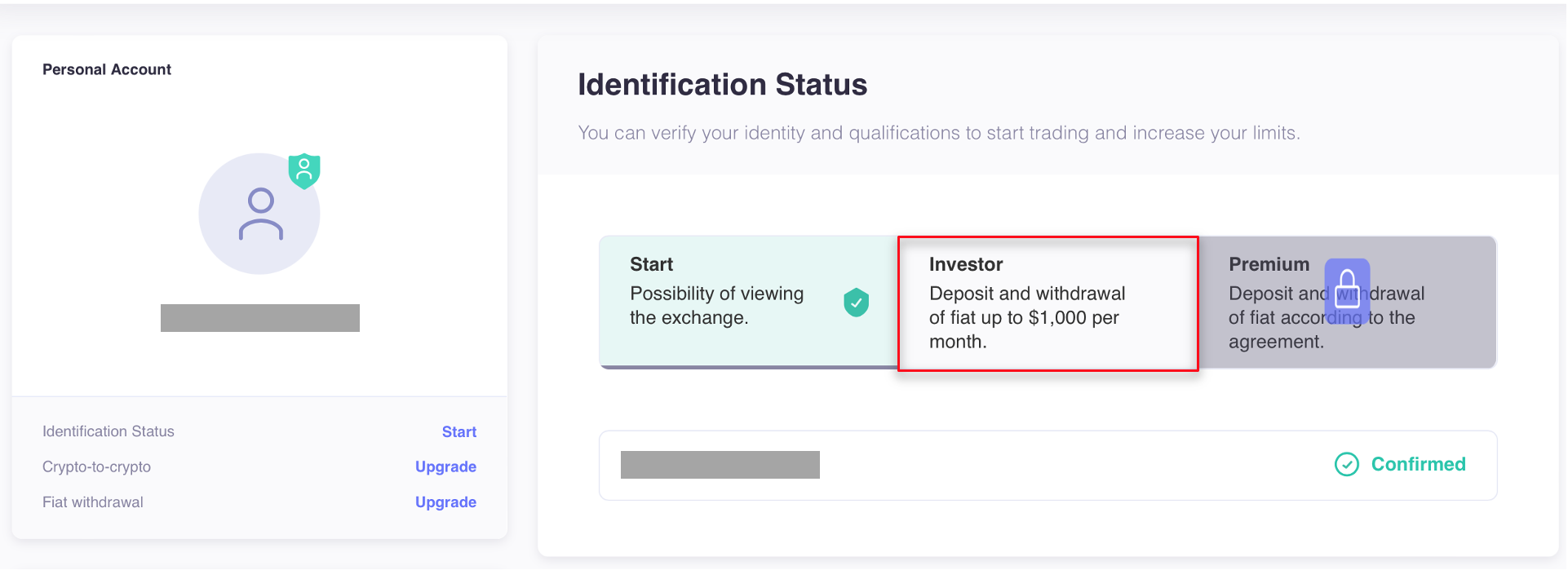
Task: Click the verify your identity description text
Action: pos(938,133)
